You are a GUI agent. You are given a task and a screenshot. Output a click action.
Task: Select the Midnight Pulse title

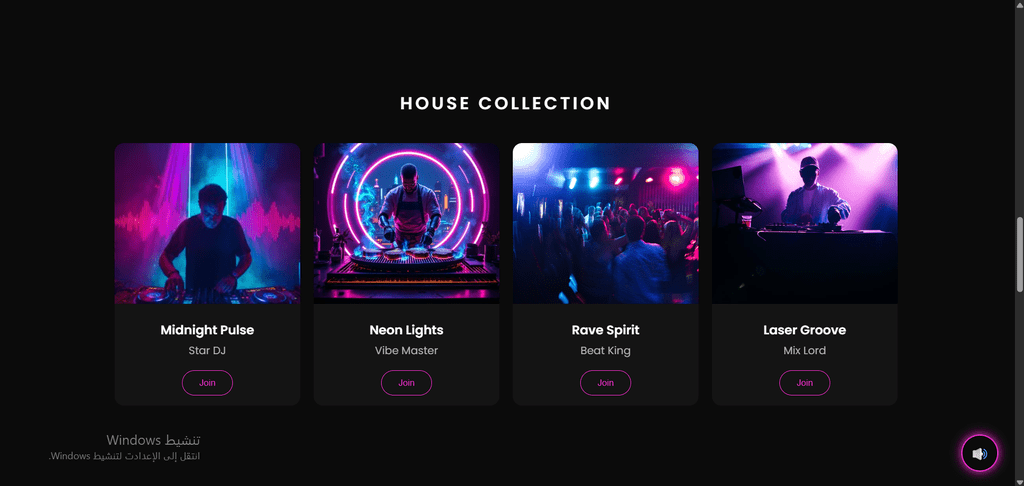pyautogui.click(x=207, y=330)
